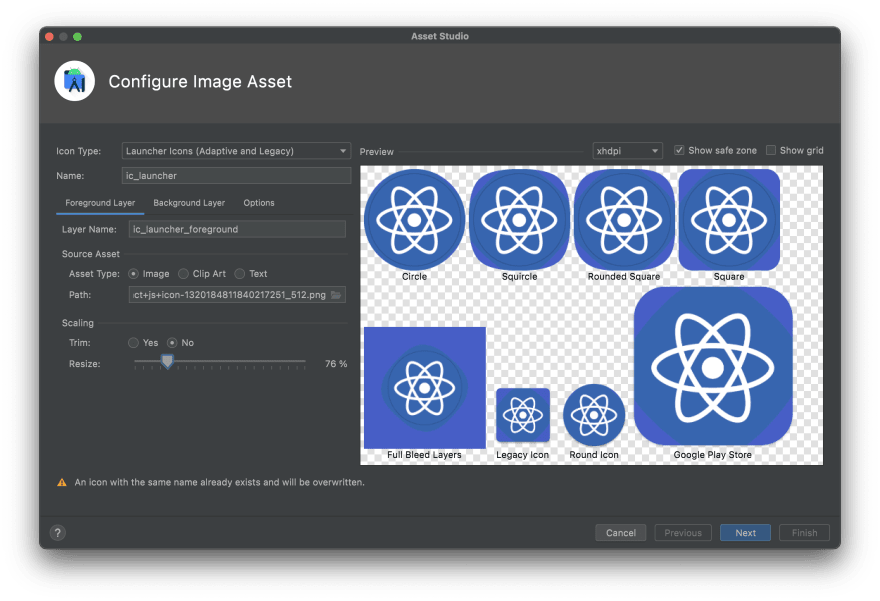Select the Legacy Icon preview
Viewport: 880px width, 601px height.
(522, 415)
